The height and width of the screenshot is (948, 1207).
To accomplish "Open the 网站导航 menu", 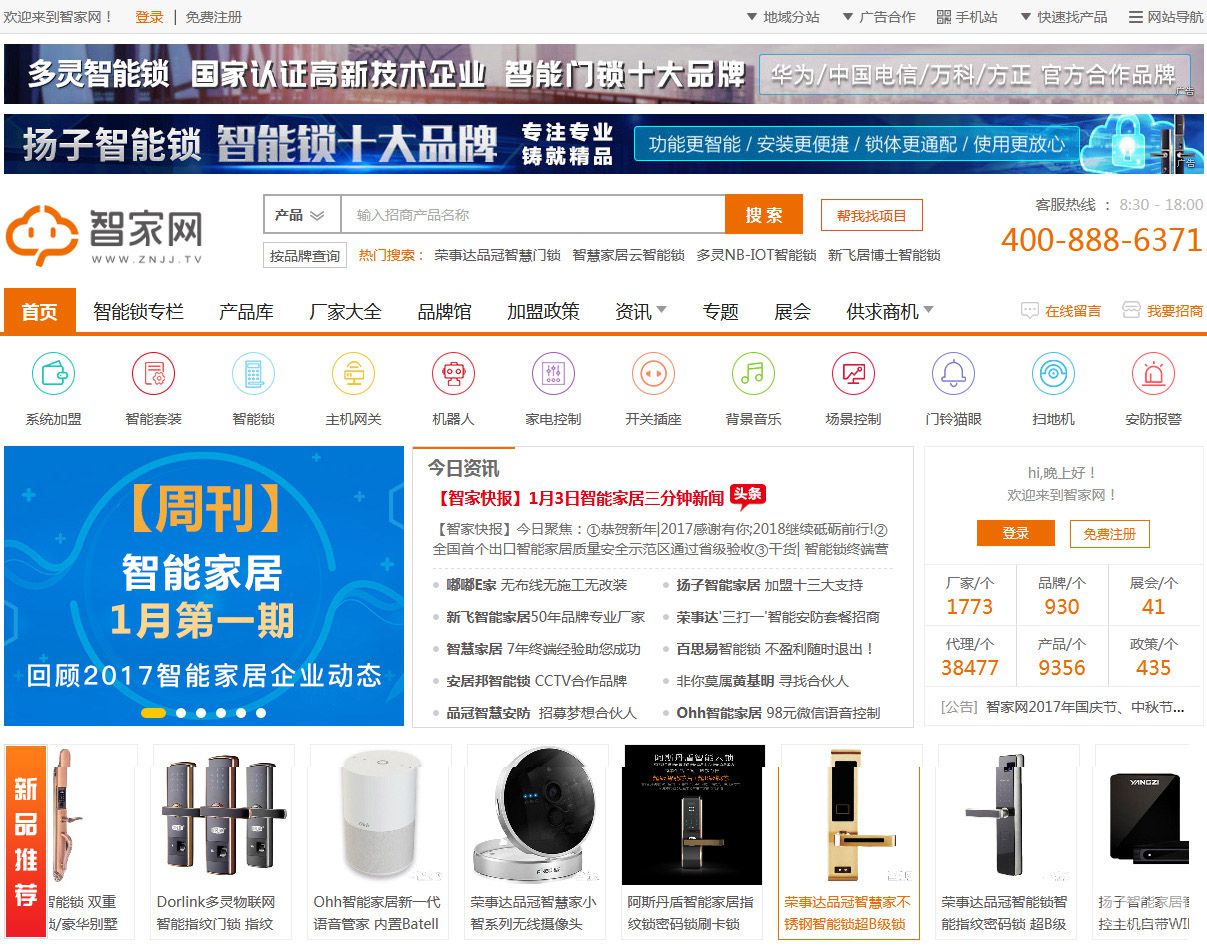I will (1166, 17).
